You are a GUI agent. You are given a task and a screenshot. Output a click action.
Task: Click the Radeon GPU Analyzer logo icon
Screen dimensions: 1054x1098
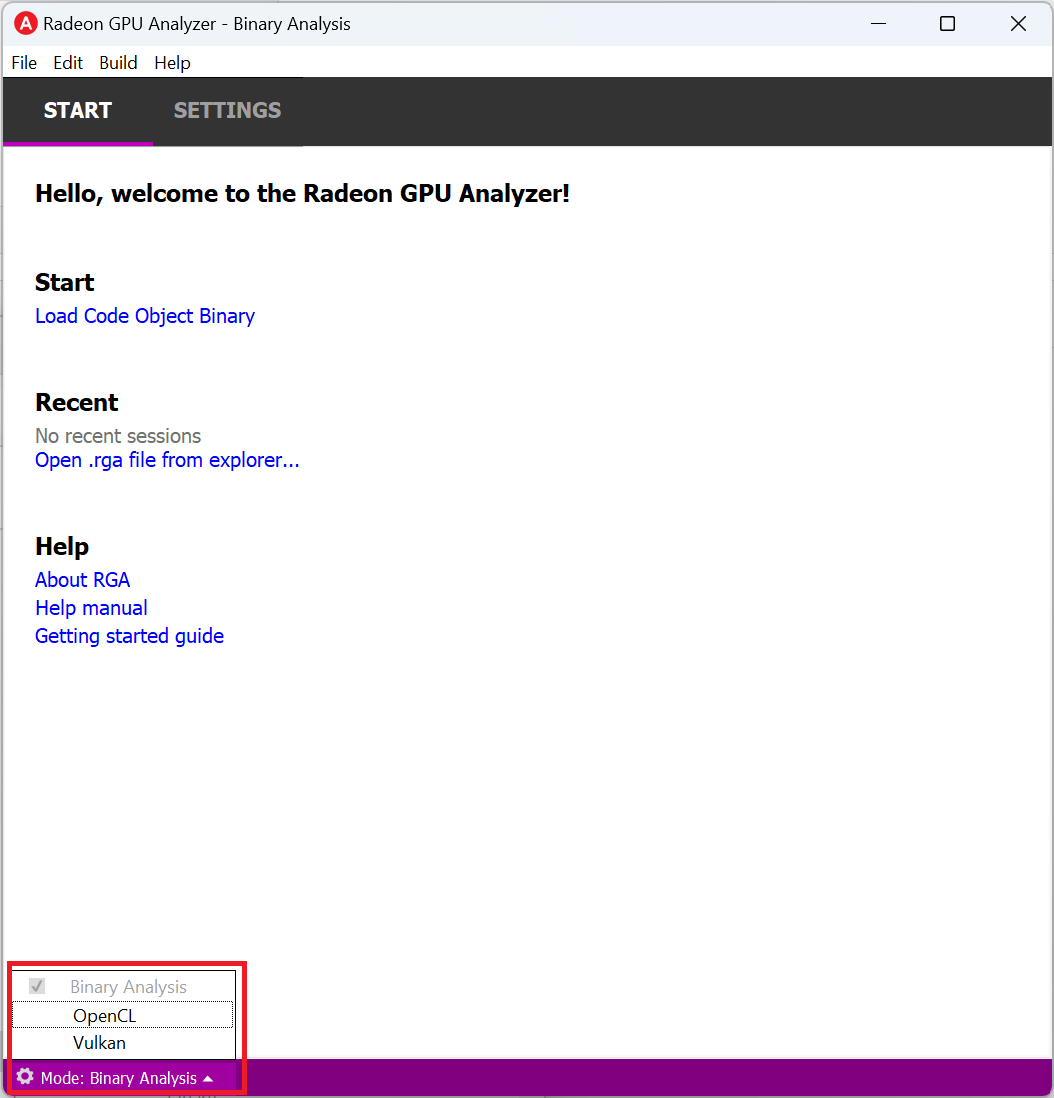[26, 24]
